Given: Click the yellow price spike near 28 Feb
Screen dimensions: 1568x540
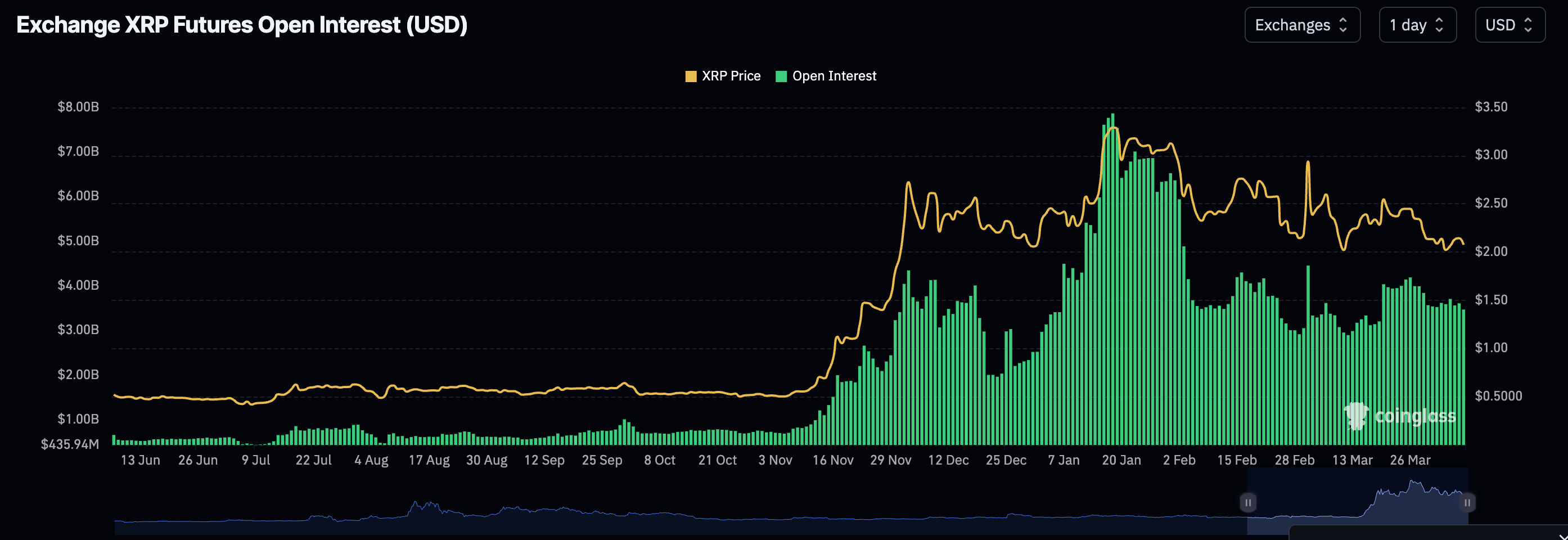Looking at the screenshot, I should tap(1308, 163).
